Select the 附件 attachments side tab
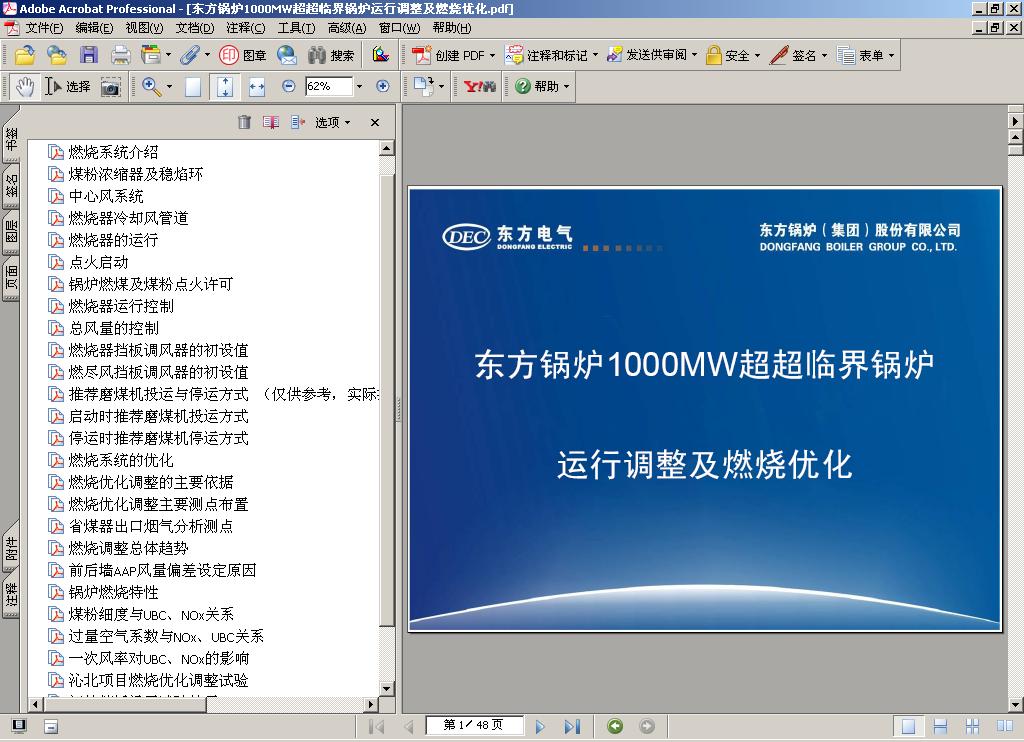Screen dimensions: 1024x742 [11, 549]
